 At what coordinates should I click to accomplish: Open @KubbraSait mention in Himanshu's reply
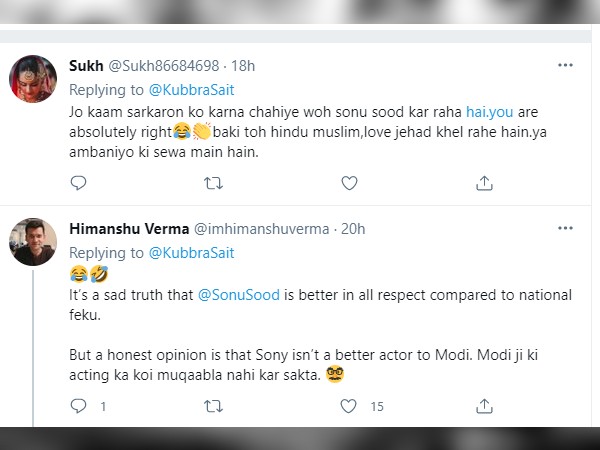click(191, 253)
